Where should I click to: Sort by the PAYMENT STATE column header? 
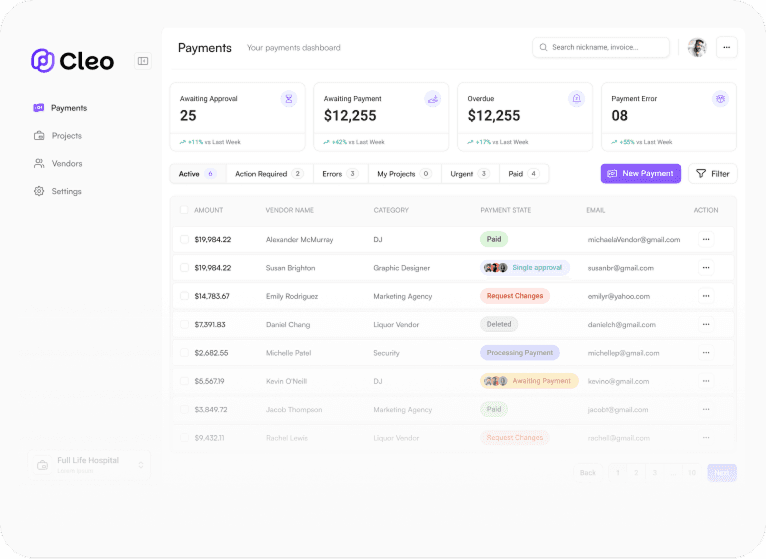[506, 210]
